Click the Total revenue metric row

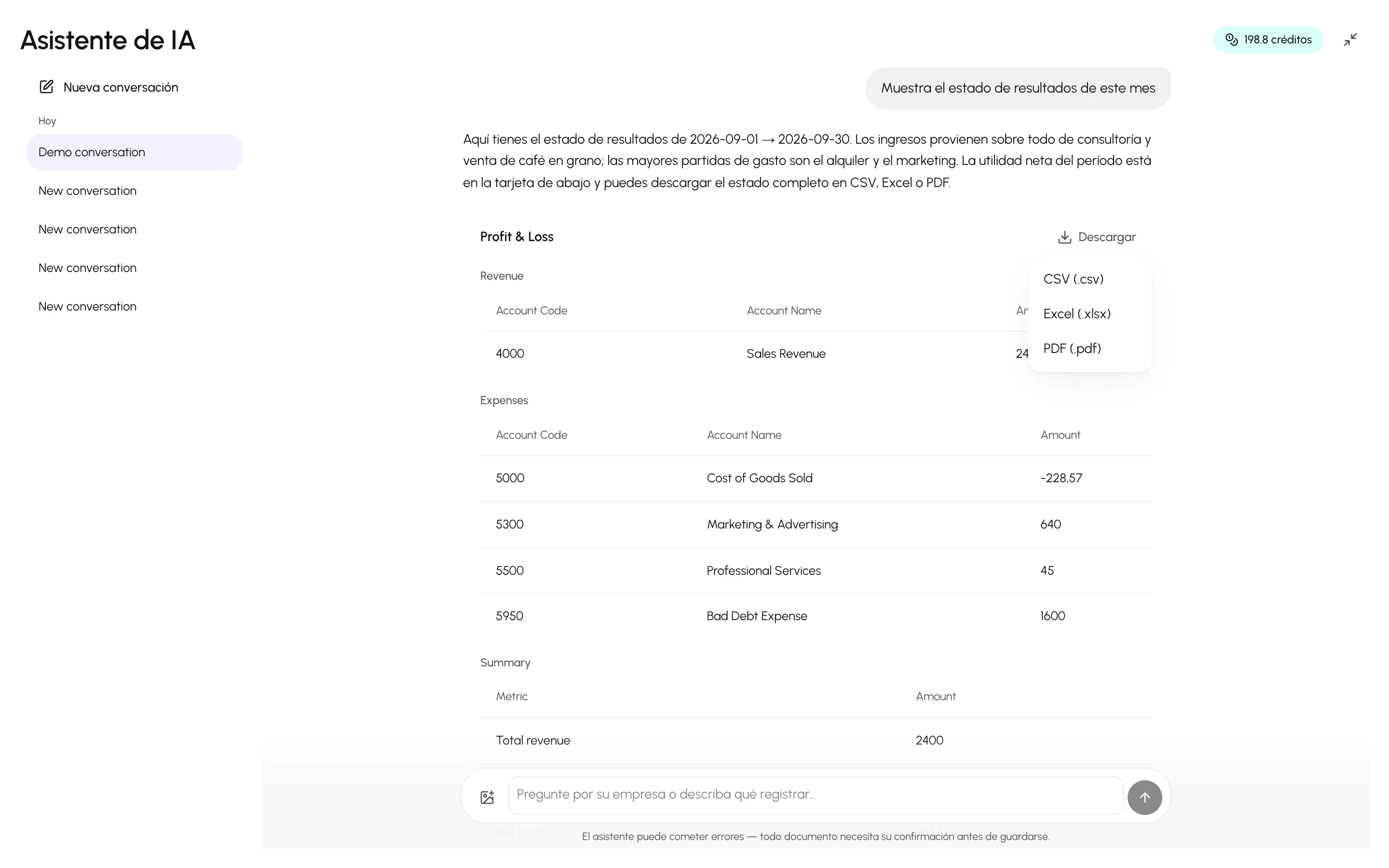click(x=816, y=741)
